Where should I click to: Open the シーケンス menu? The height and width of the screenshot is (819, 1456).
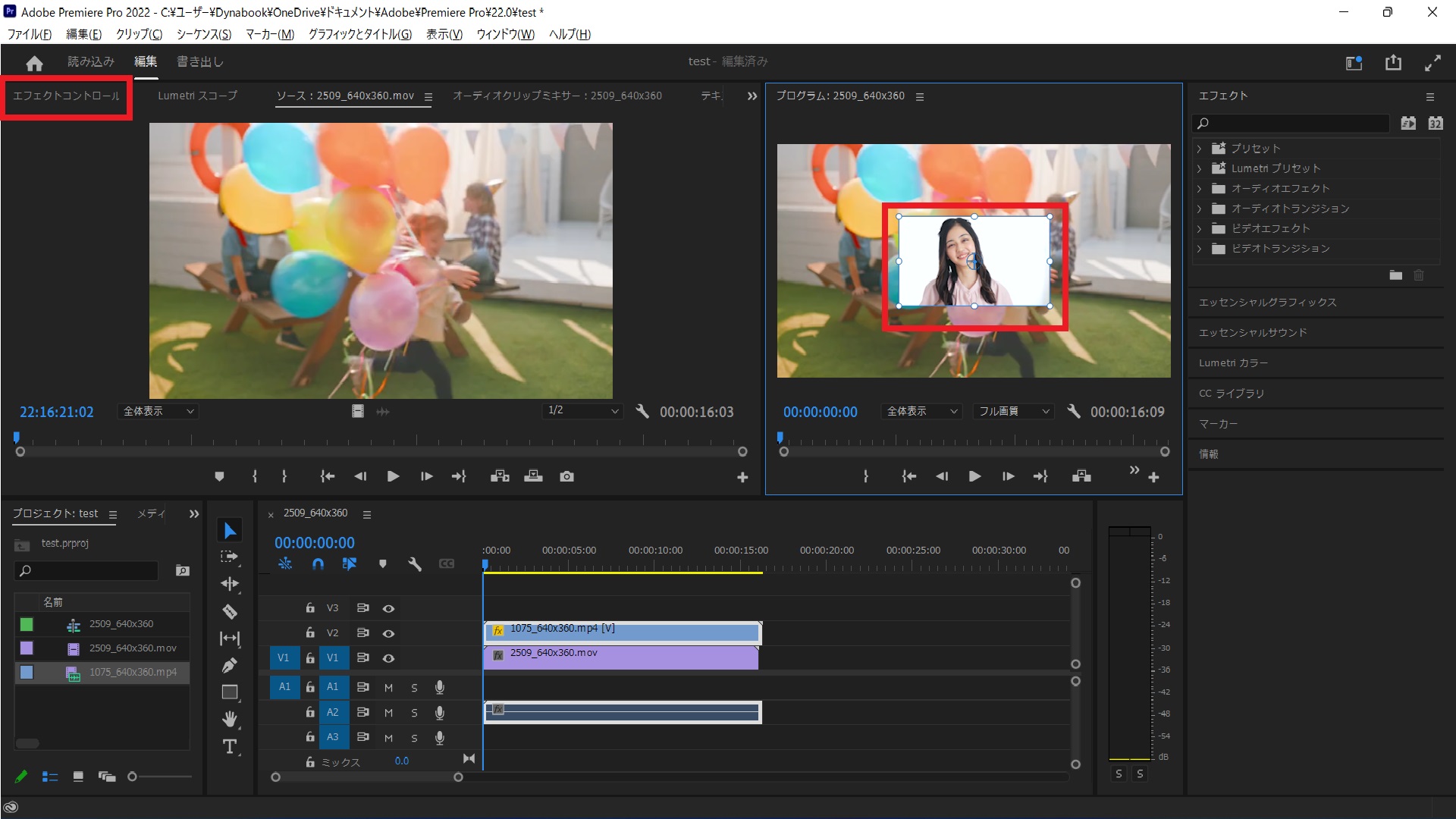point(203,34)
